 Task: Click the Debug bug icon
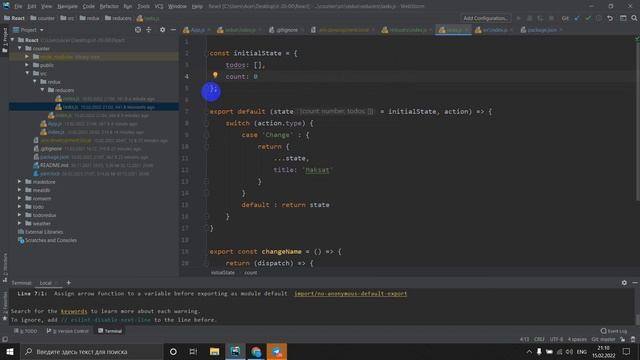(529, 18)
